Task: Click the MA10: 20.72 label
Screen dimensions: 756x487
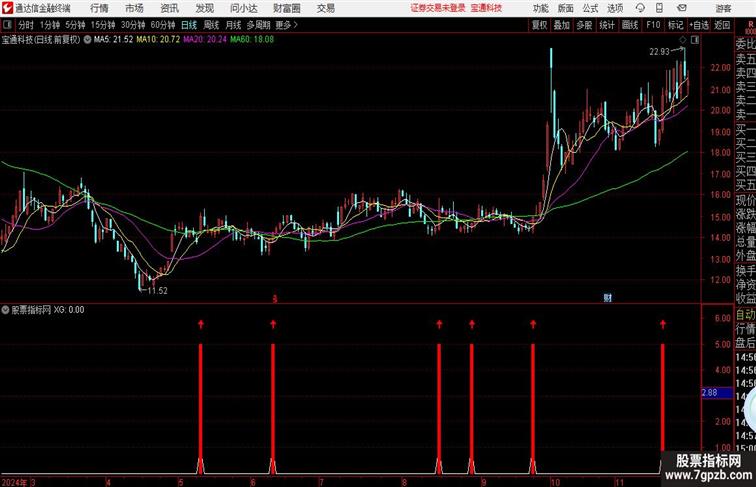Action: tap(158, 40)
